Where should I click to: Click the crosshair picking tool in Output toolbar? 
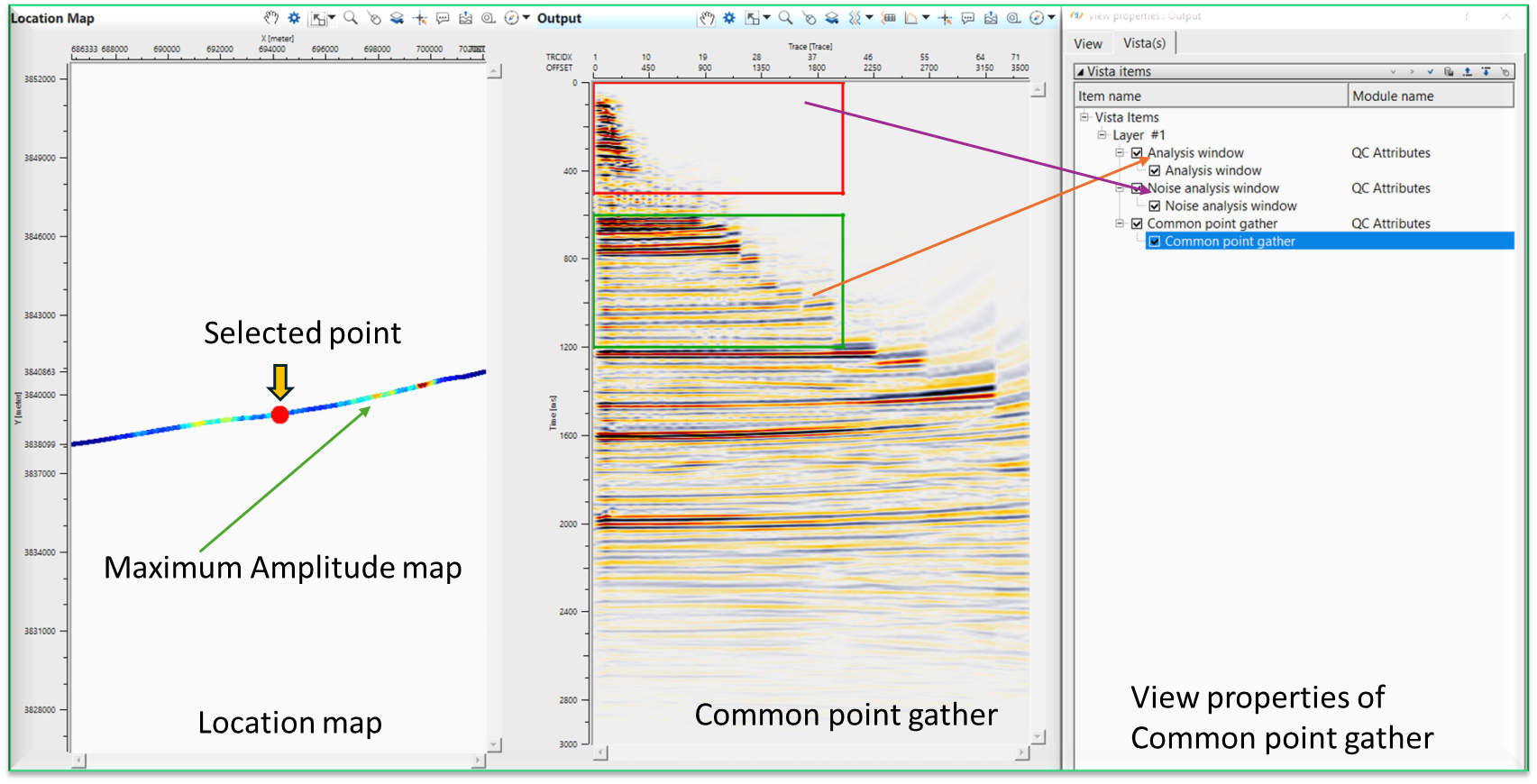click(x=945, y=18)
